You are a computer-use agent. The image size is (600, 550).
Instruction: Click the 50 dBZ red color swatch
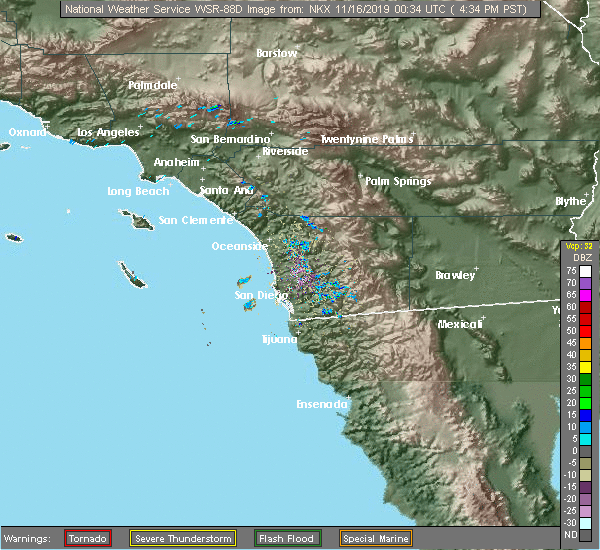[x=585, y=331]
